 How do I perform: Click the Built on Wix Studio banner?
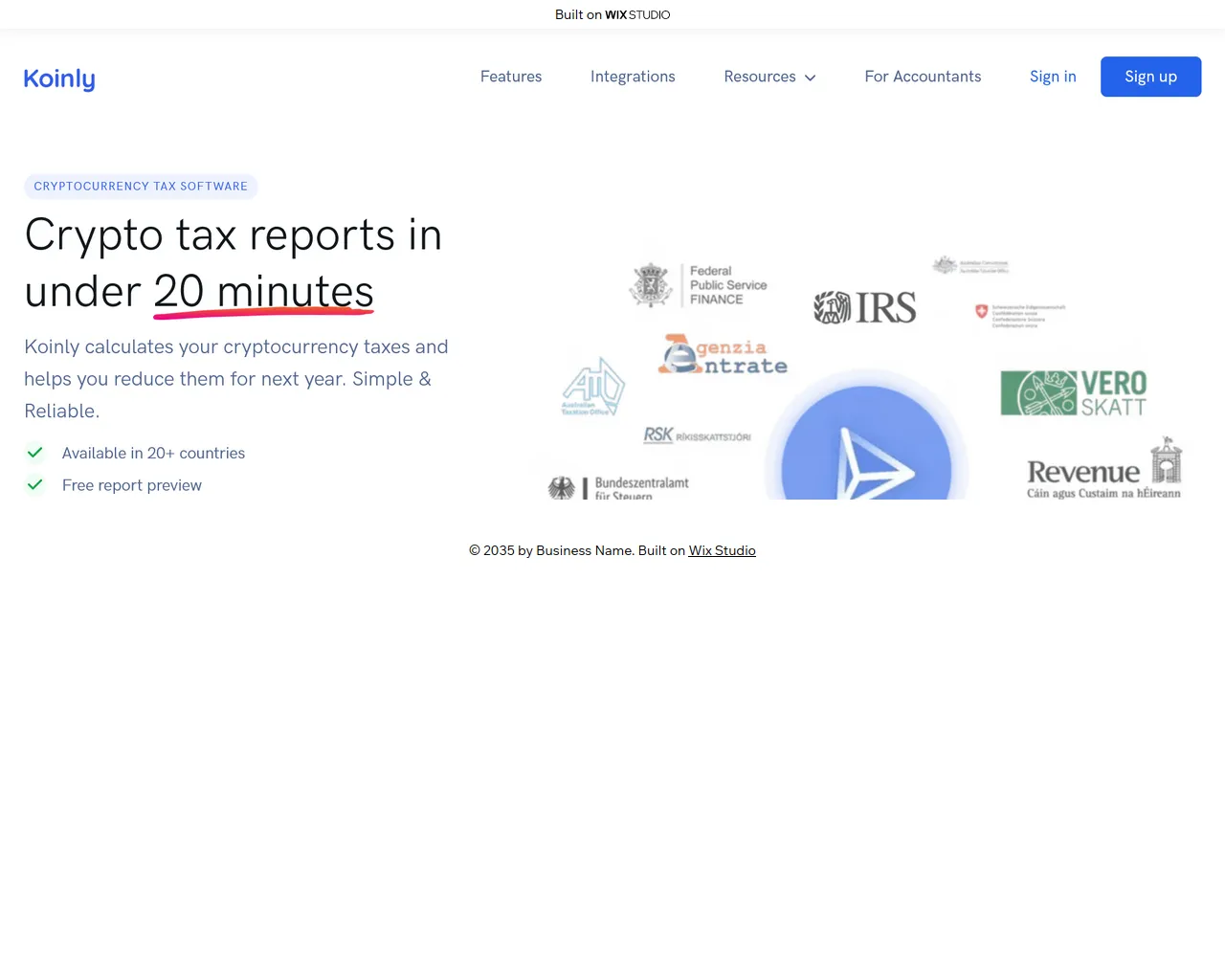[x=612, y=14]
